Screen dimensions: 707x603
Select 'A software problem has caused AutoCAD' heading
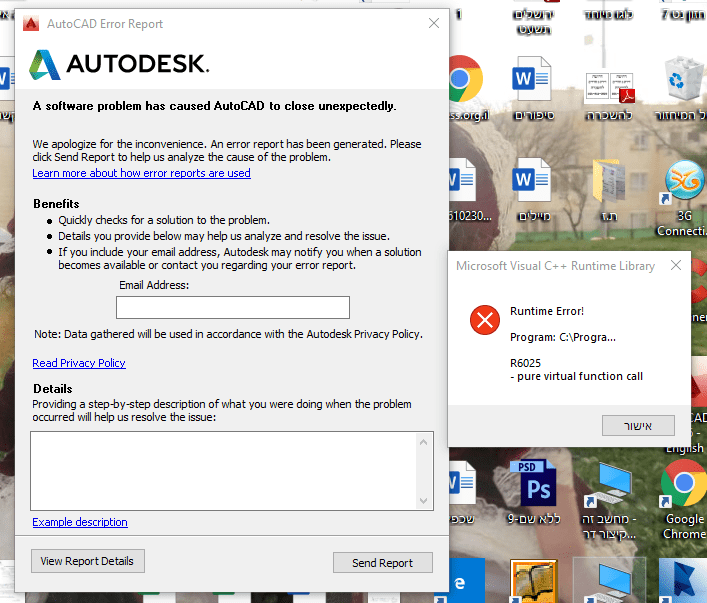tap(215, 106)
